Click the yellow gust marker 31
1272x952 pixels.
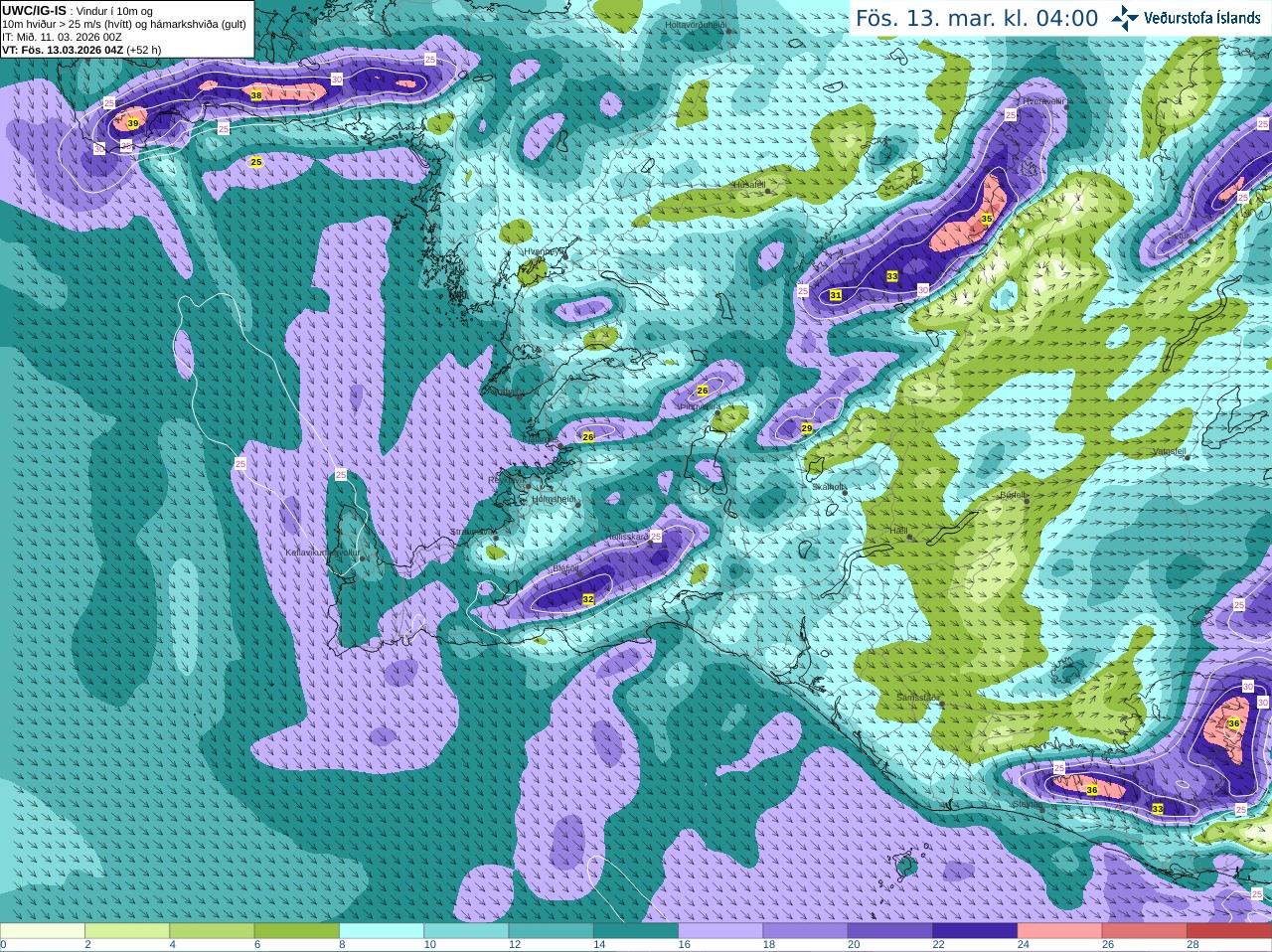(x=836, y=295)
